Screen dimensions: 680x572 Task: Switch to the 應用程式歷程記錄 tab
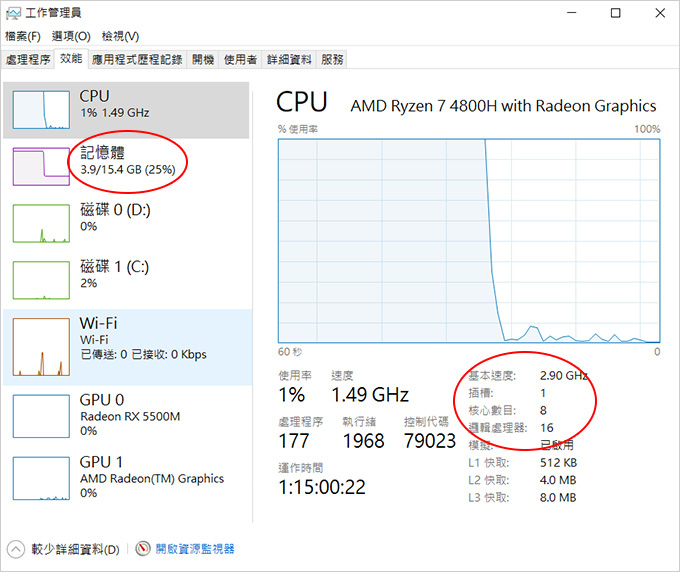[x=137, y=59]
